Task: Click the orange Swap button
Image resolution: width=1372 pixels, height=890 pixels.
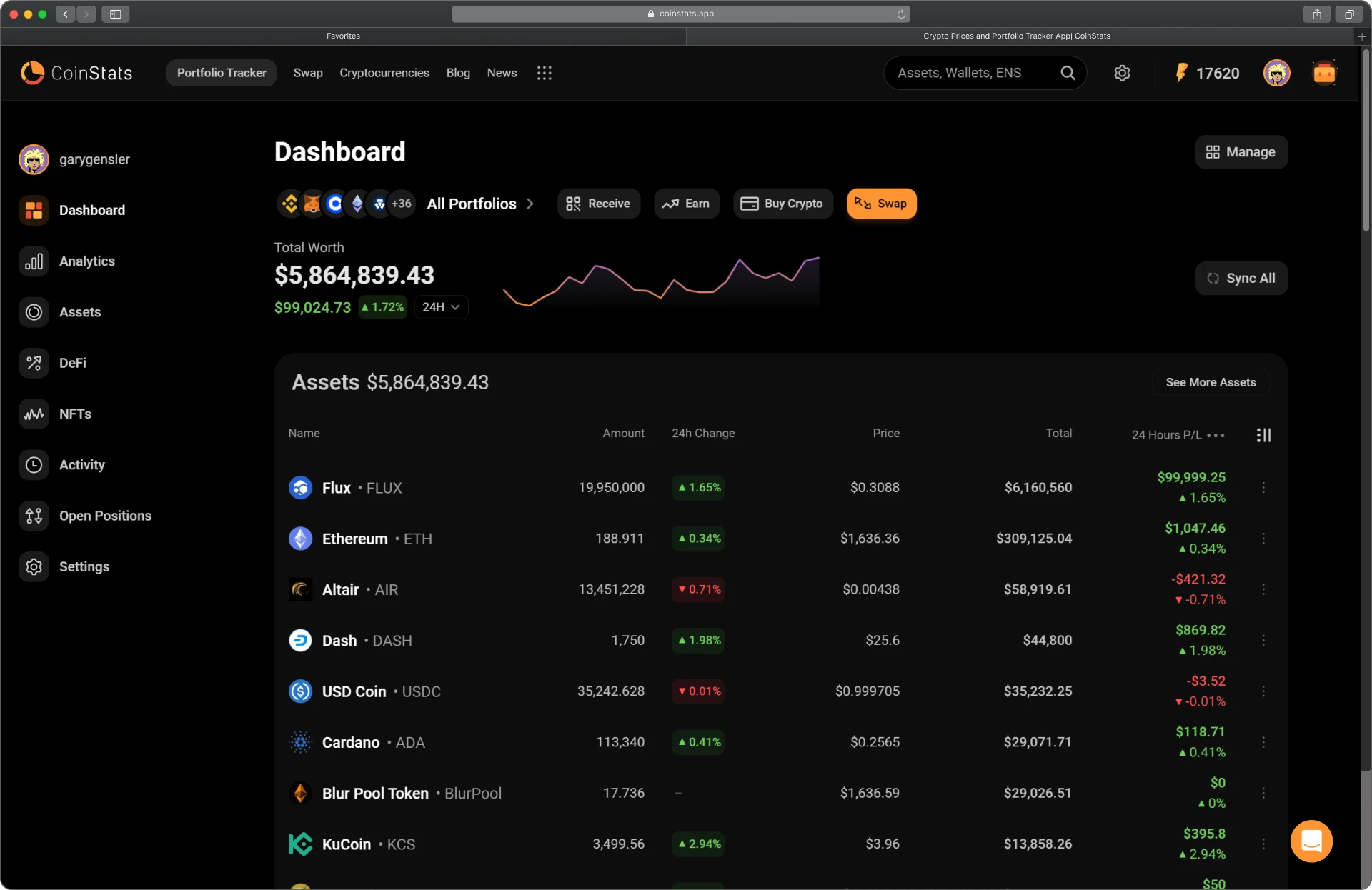Action: tap(882, 204)
